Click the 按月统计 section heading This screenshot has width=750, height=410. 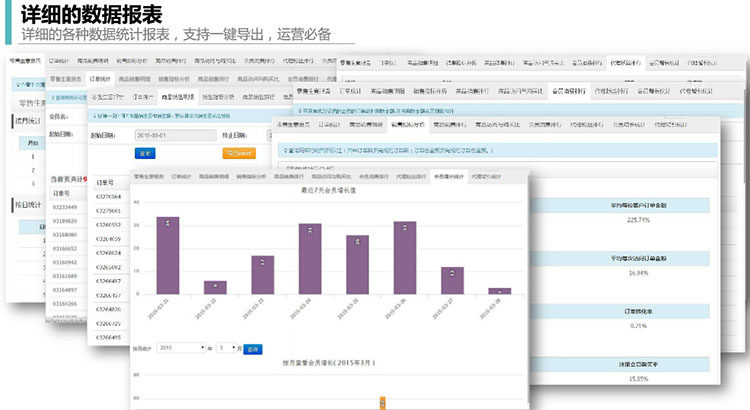(x=28, y=121)
